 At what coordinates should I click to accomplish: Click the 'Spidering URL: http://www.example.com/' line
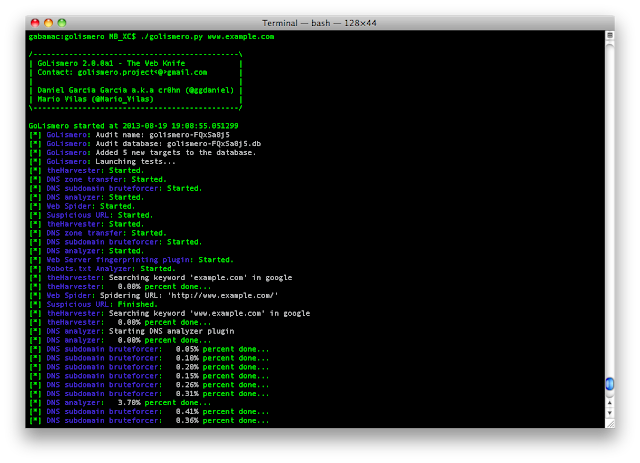[x=153, y=296]
